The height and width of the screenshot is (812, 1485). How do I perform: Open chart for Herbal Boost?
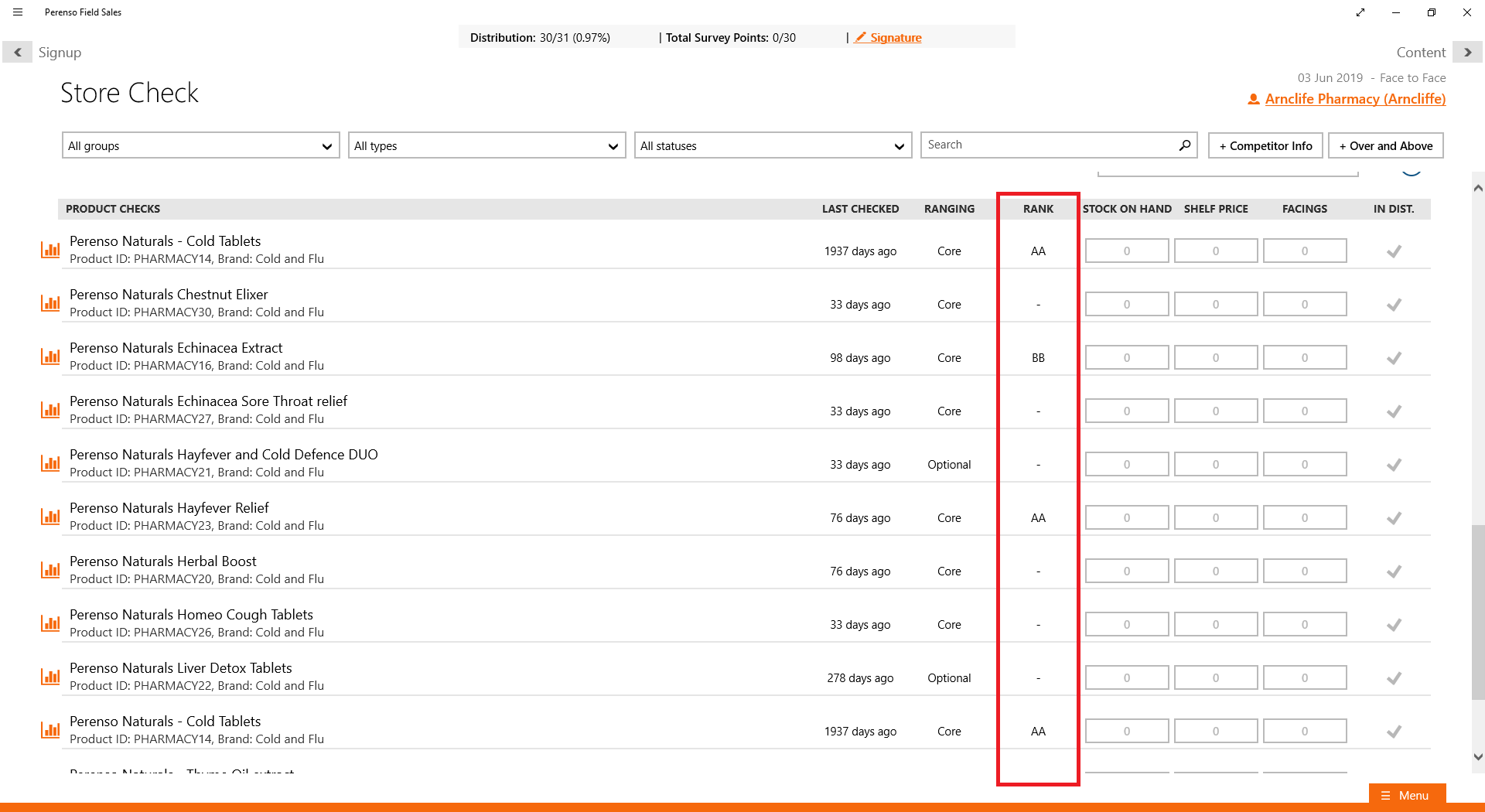point(50,571)
